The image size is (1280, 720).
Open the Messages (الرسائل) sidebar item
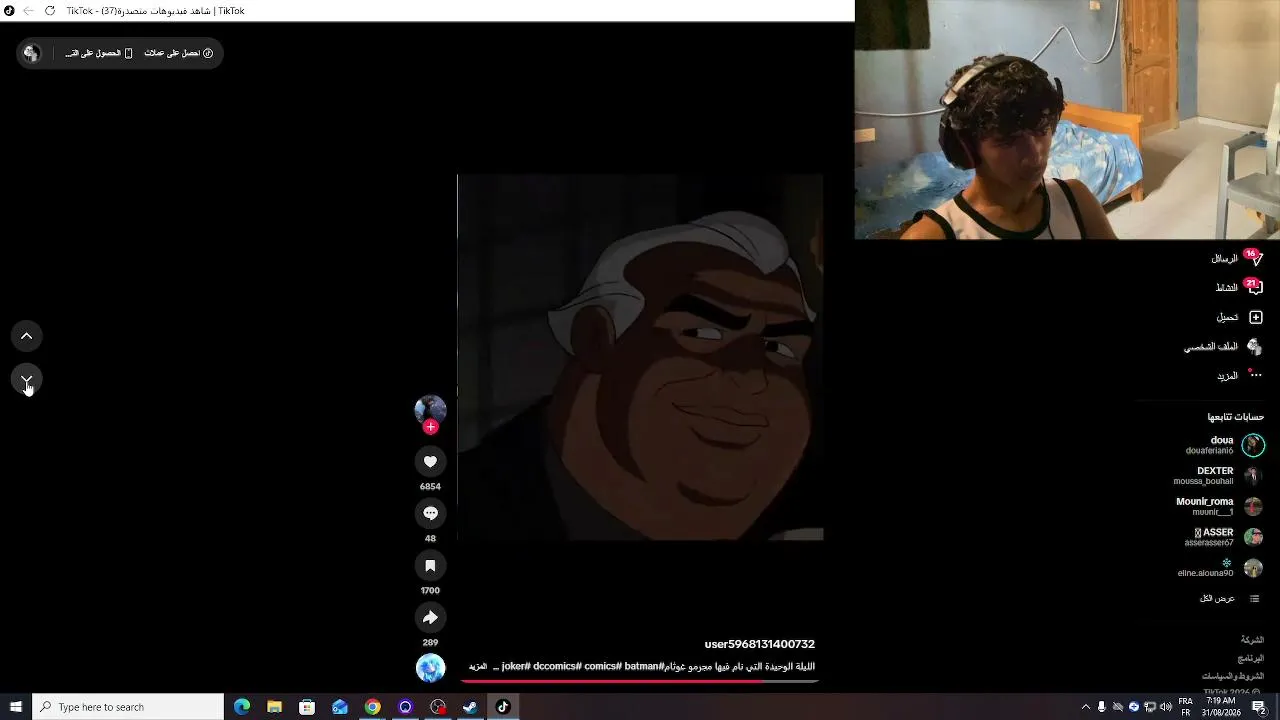click(1236, 258)
